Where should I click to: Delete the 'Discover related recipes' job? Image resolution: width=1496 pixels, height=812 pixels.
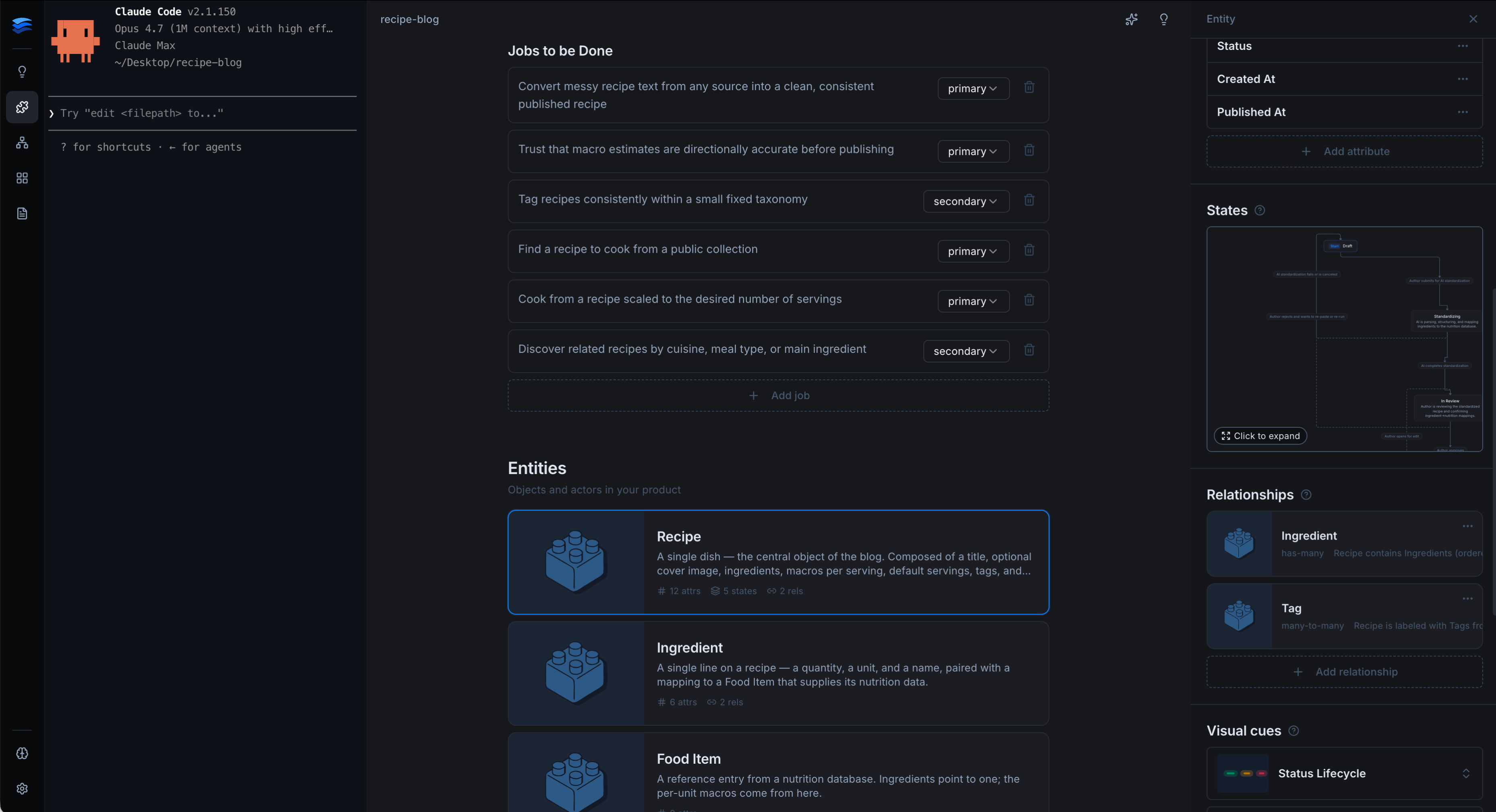1029,349
